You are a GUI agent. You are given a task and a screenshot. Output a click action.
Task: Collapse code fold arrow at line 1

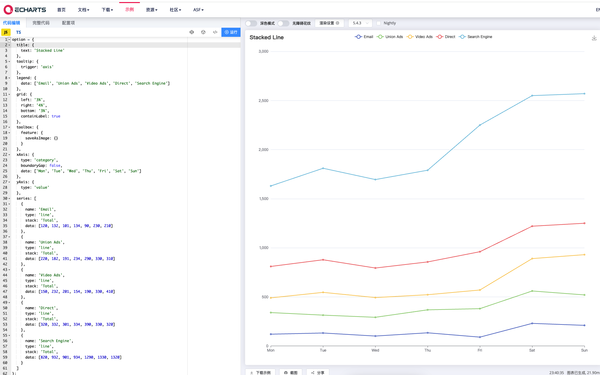(10, 39)
